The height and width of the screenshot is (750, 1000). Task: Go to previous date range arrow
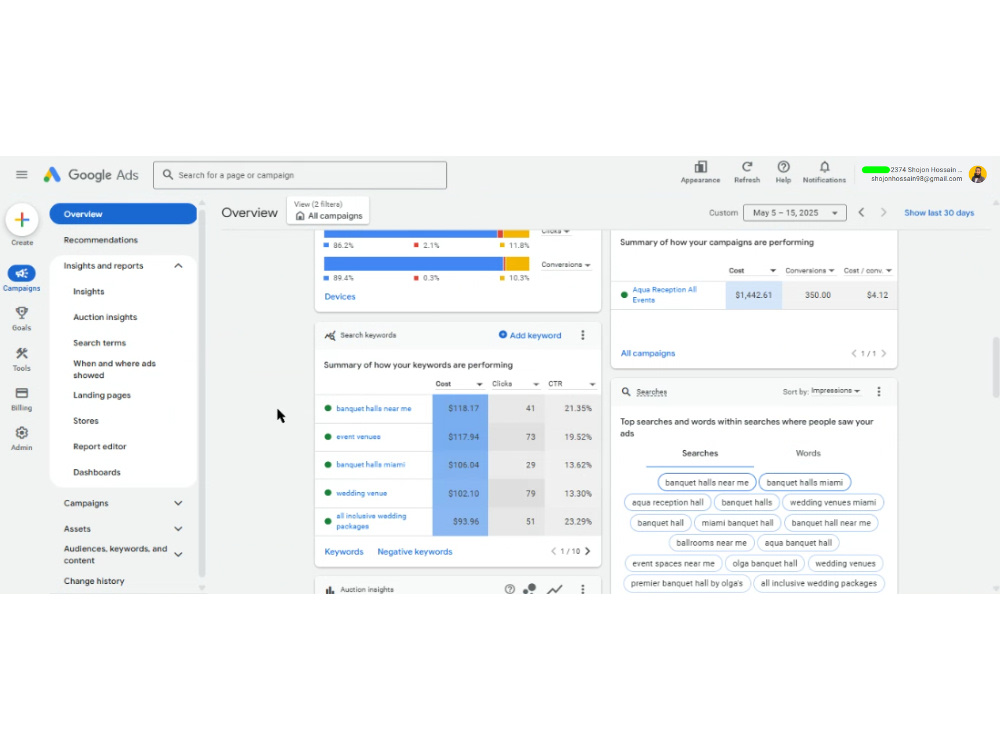(862, 212)
